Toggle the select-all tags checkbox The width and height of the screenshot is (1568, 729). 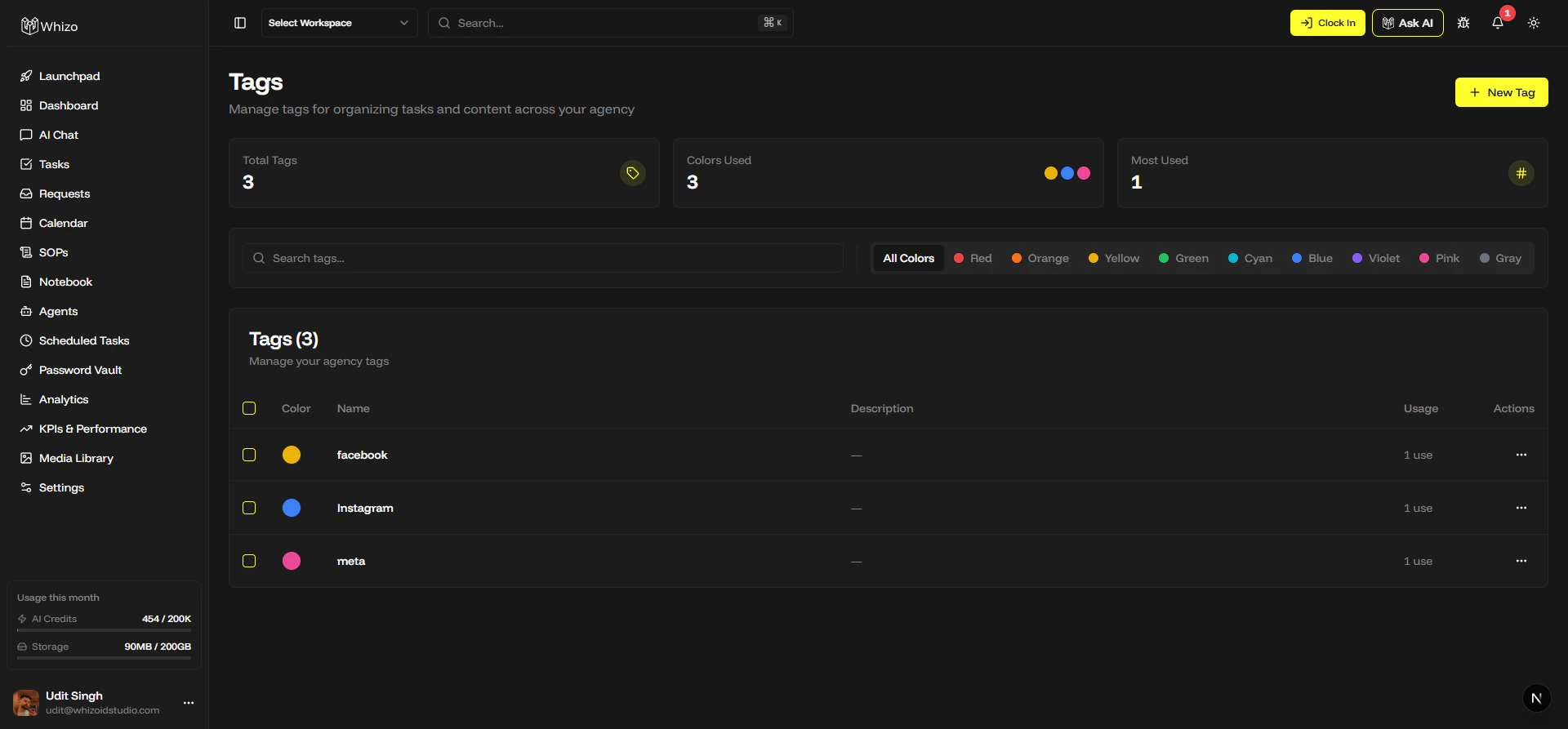tap(249, 408)
